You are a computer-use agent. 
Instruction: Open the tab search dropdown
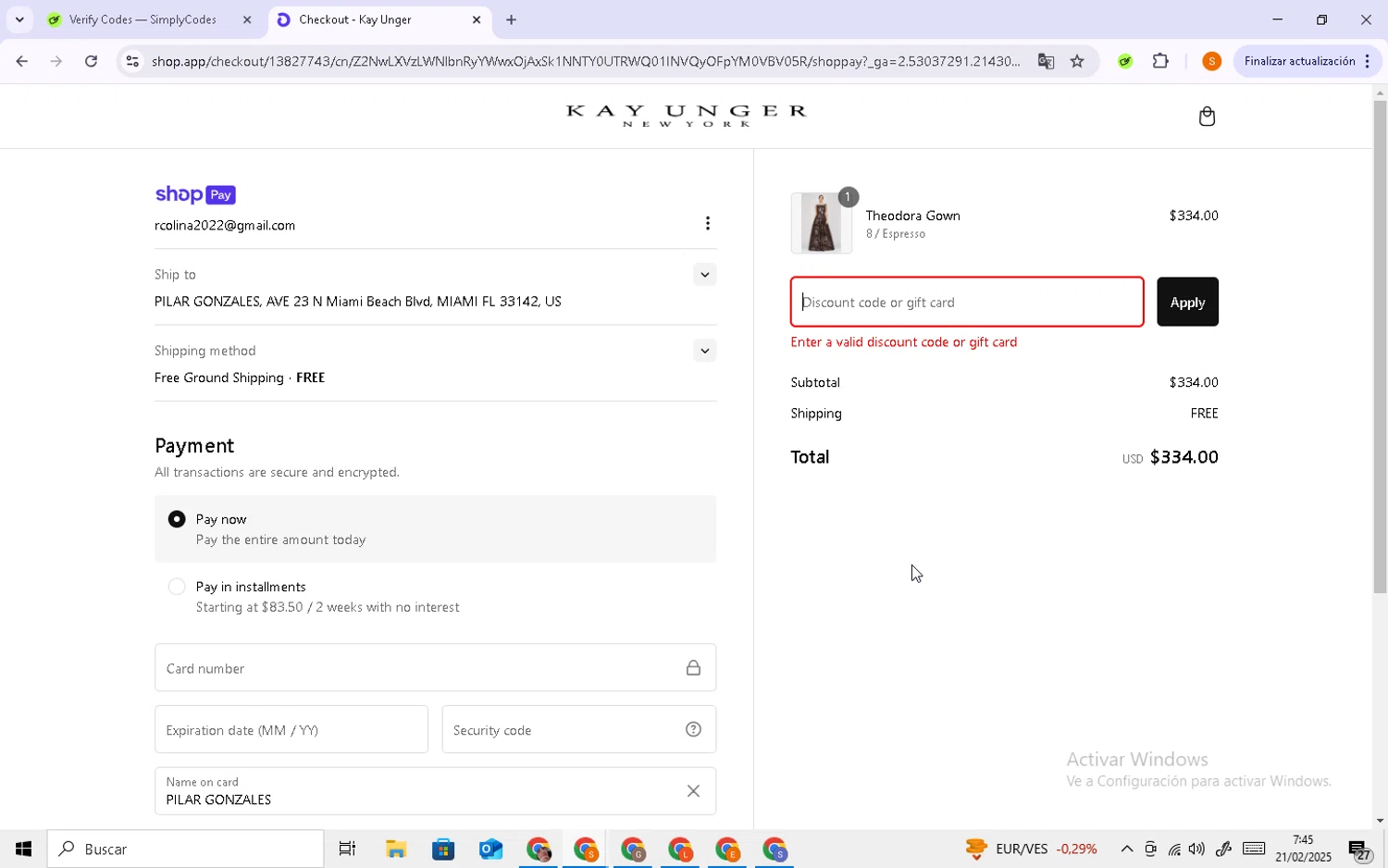19,19
